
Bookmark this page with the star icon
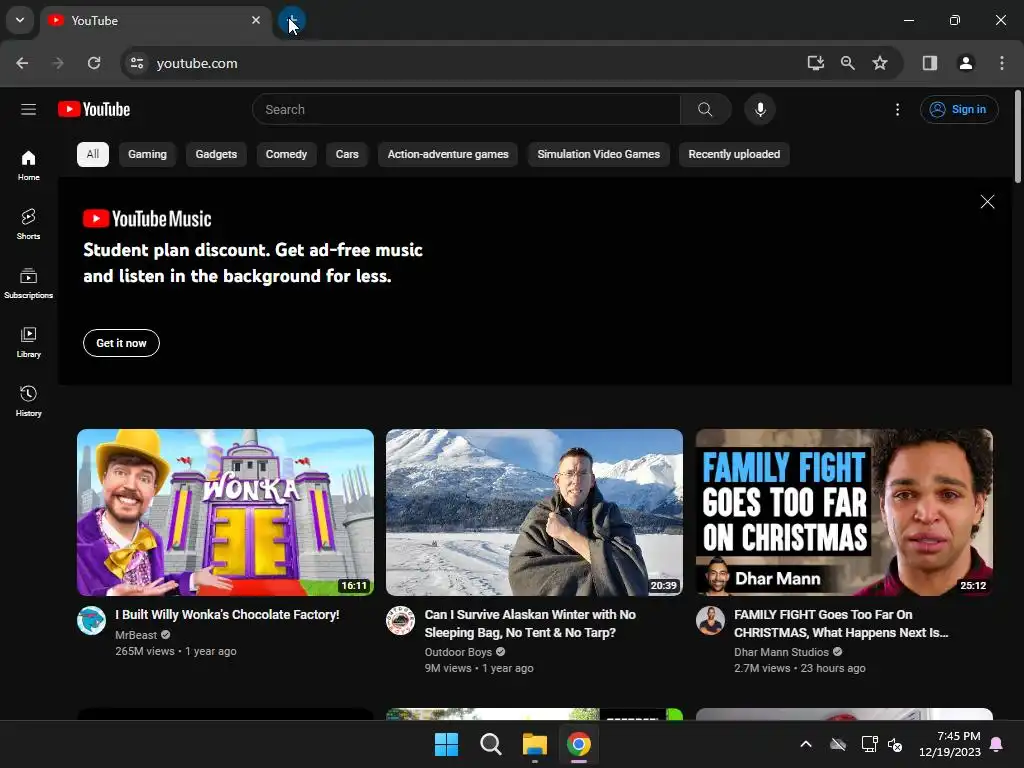[x=880, y=63]
